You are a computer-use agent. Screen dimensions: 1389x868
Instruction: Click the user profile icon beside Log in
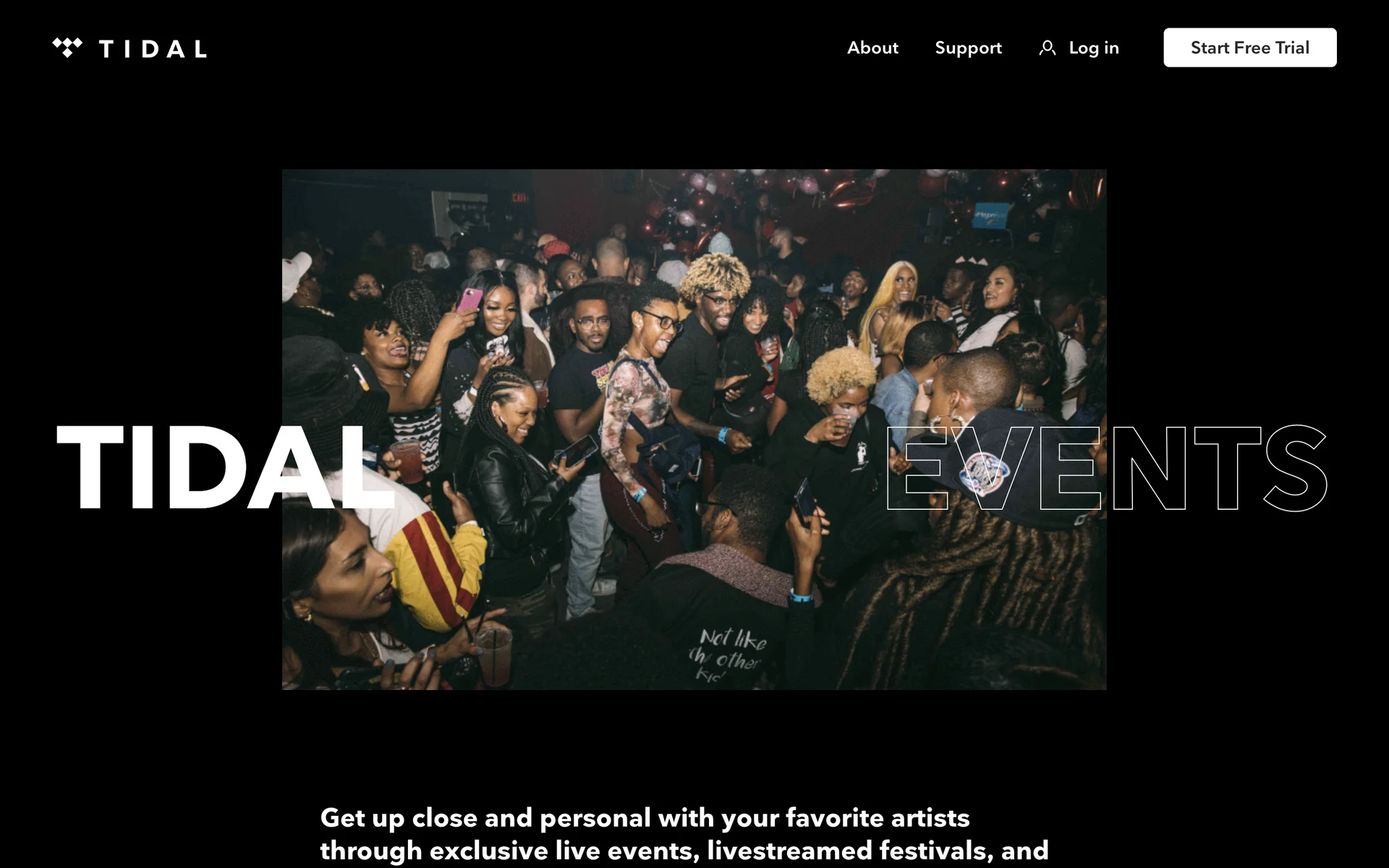1047,48
